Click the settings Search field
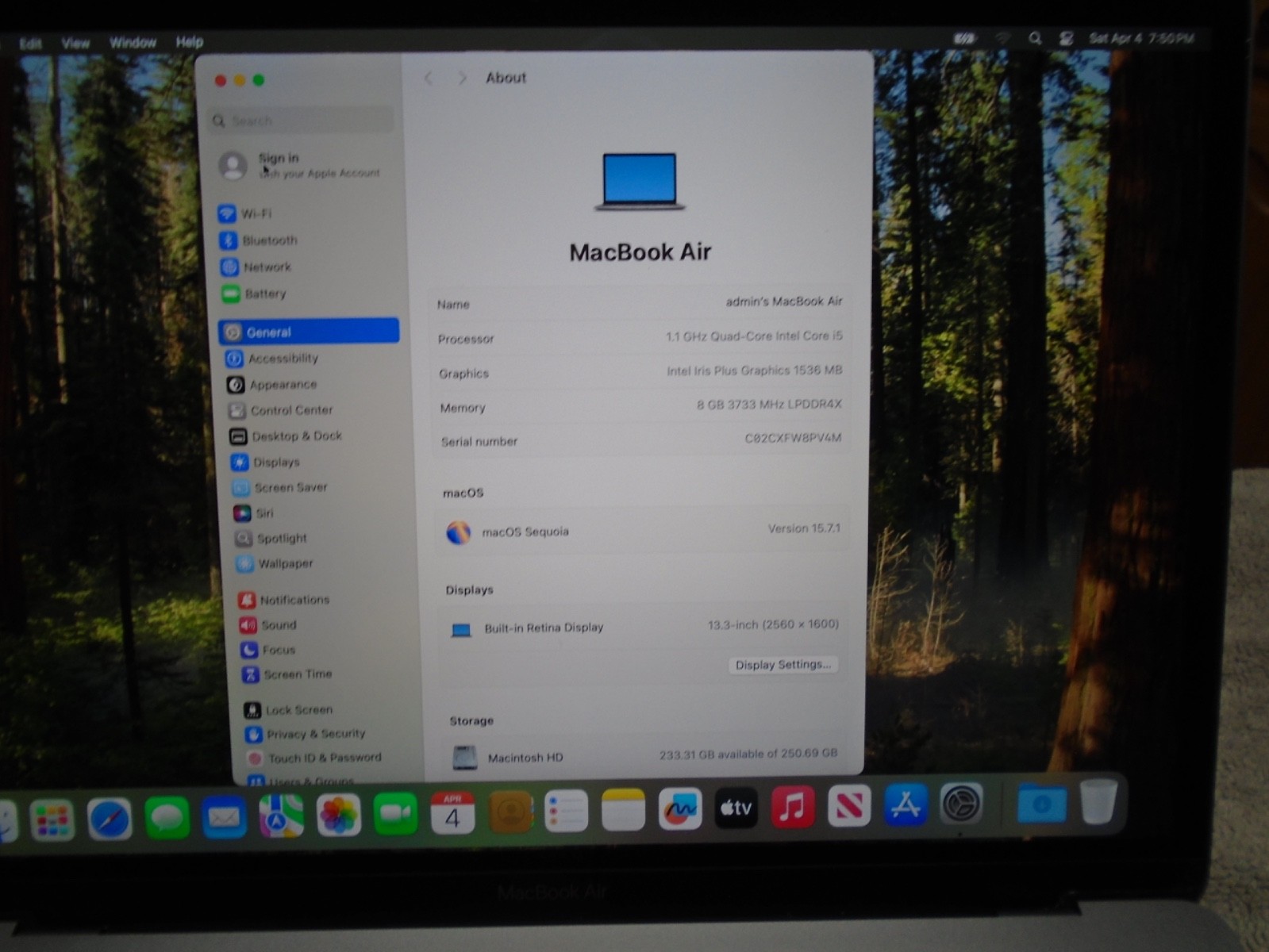The width and height of the screenshot is (1269, 952). click(301, 121)
